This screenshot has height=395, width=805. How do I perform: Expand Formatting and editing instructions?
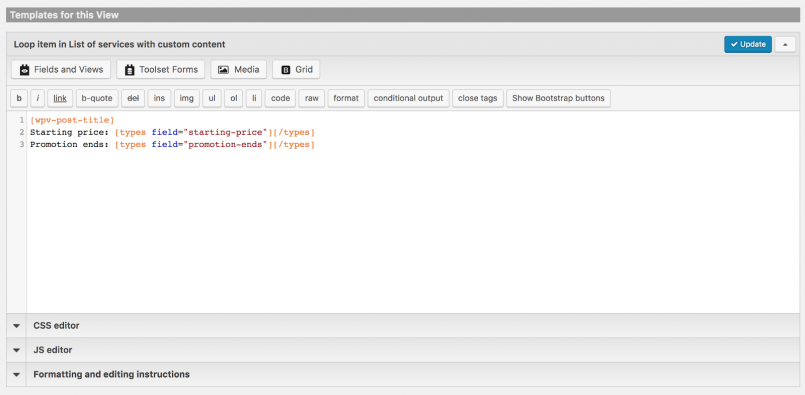point(16,374)
